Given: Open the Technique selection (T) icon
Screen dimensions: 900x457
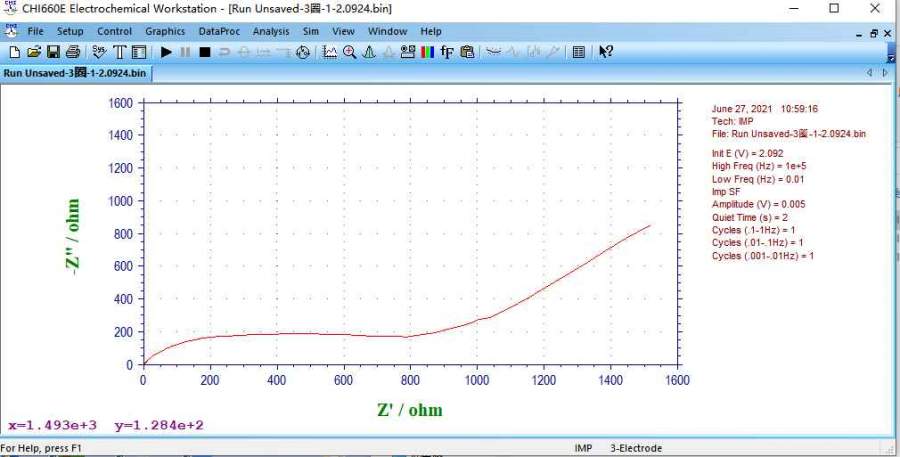Looking at the screenshot, I should tap(119, 52).
